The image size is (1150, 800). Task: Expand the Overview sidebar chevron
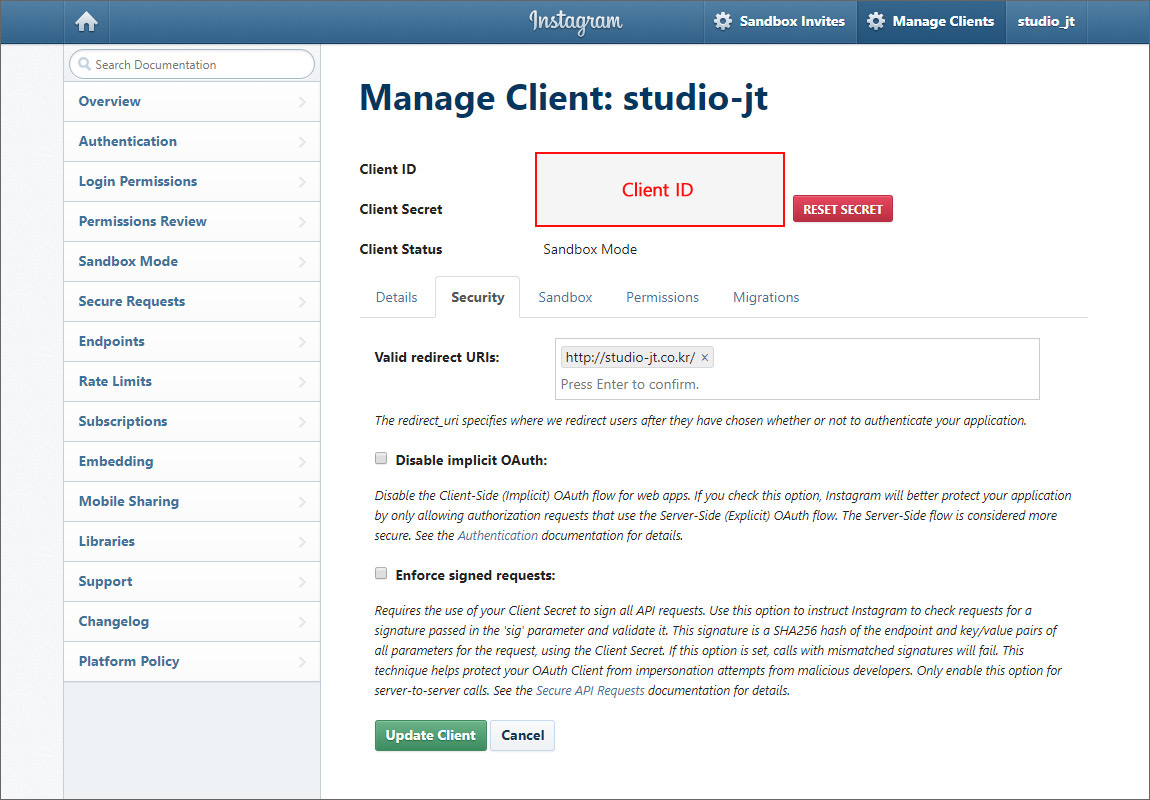point(302,102)
